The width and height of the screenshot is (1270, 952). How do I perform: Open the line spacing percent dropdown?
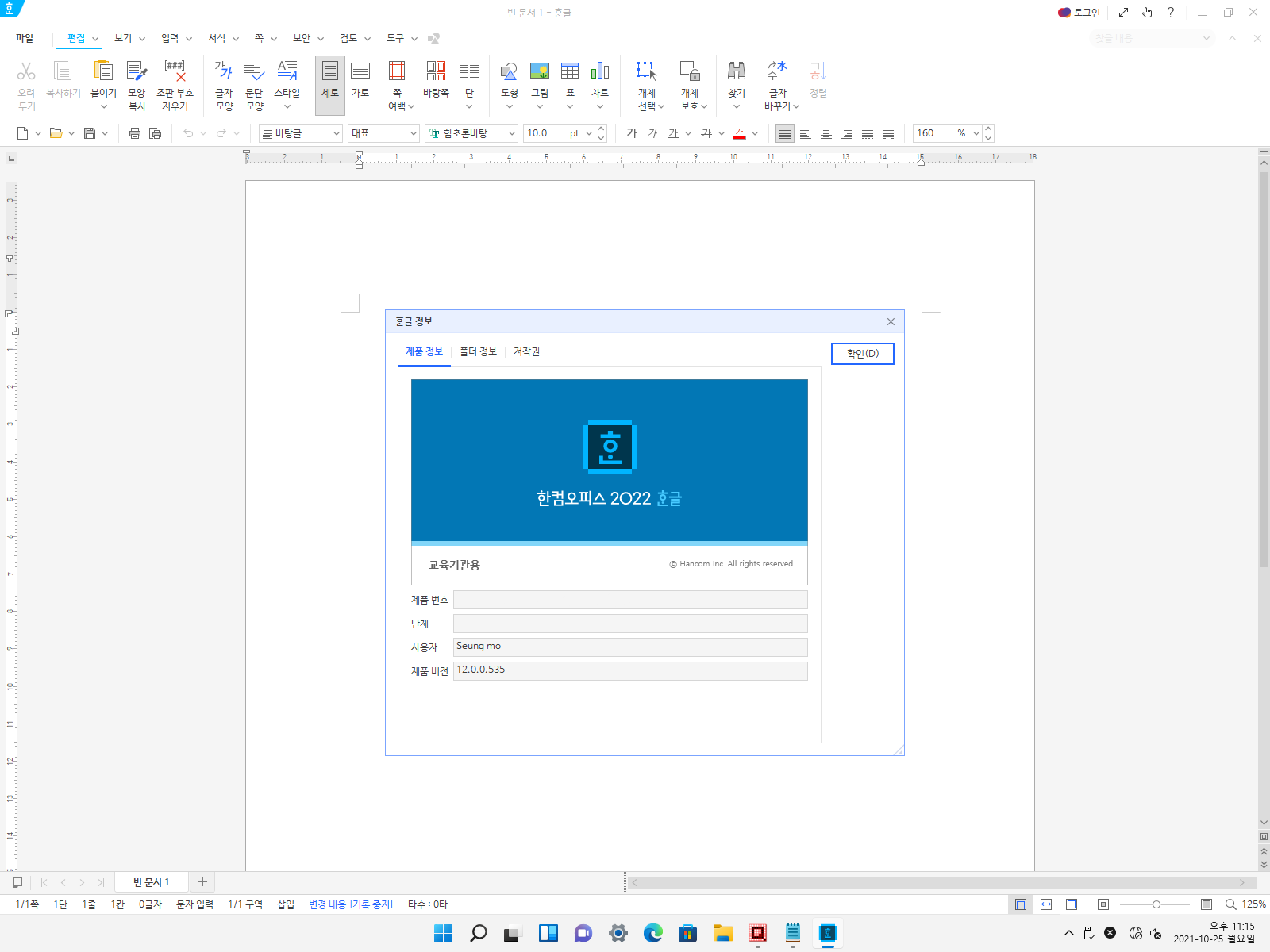coord(976,133)
